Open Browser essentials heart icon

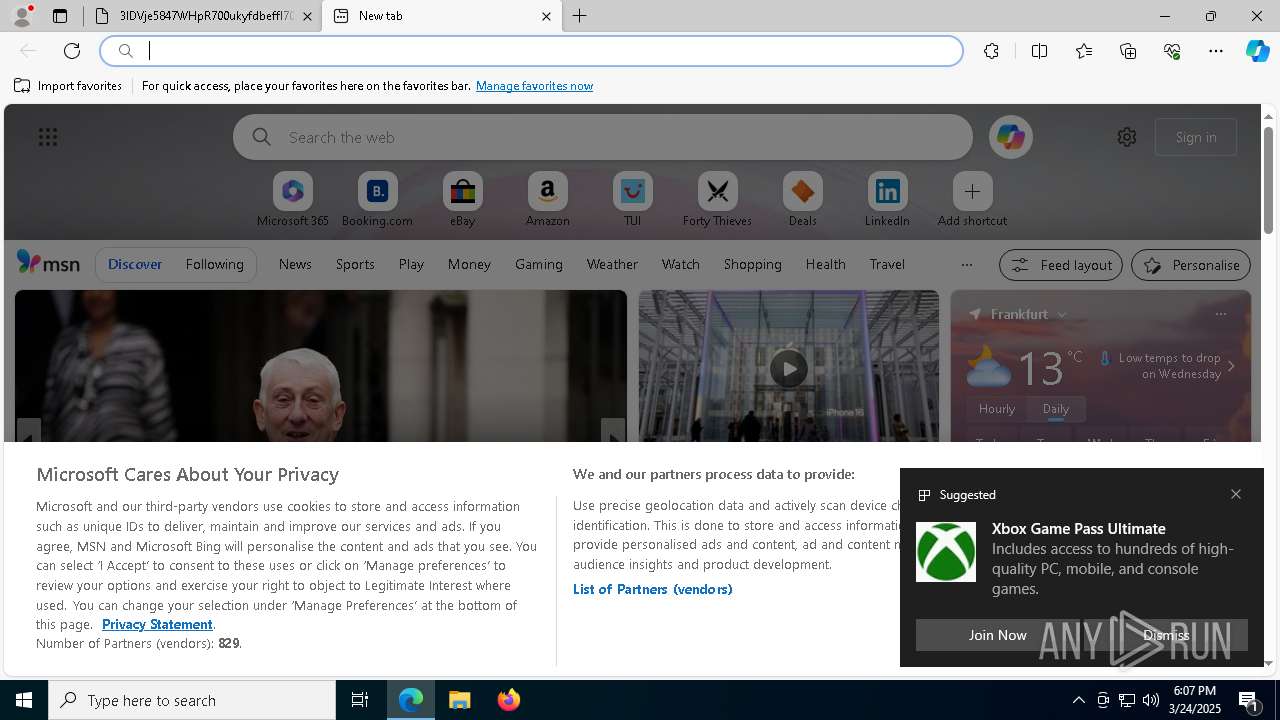pos(1172,51)
